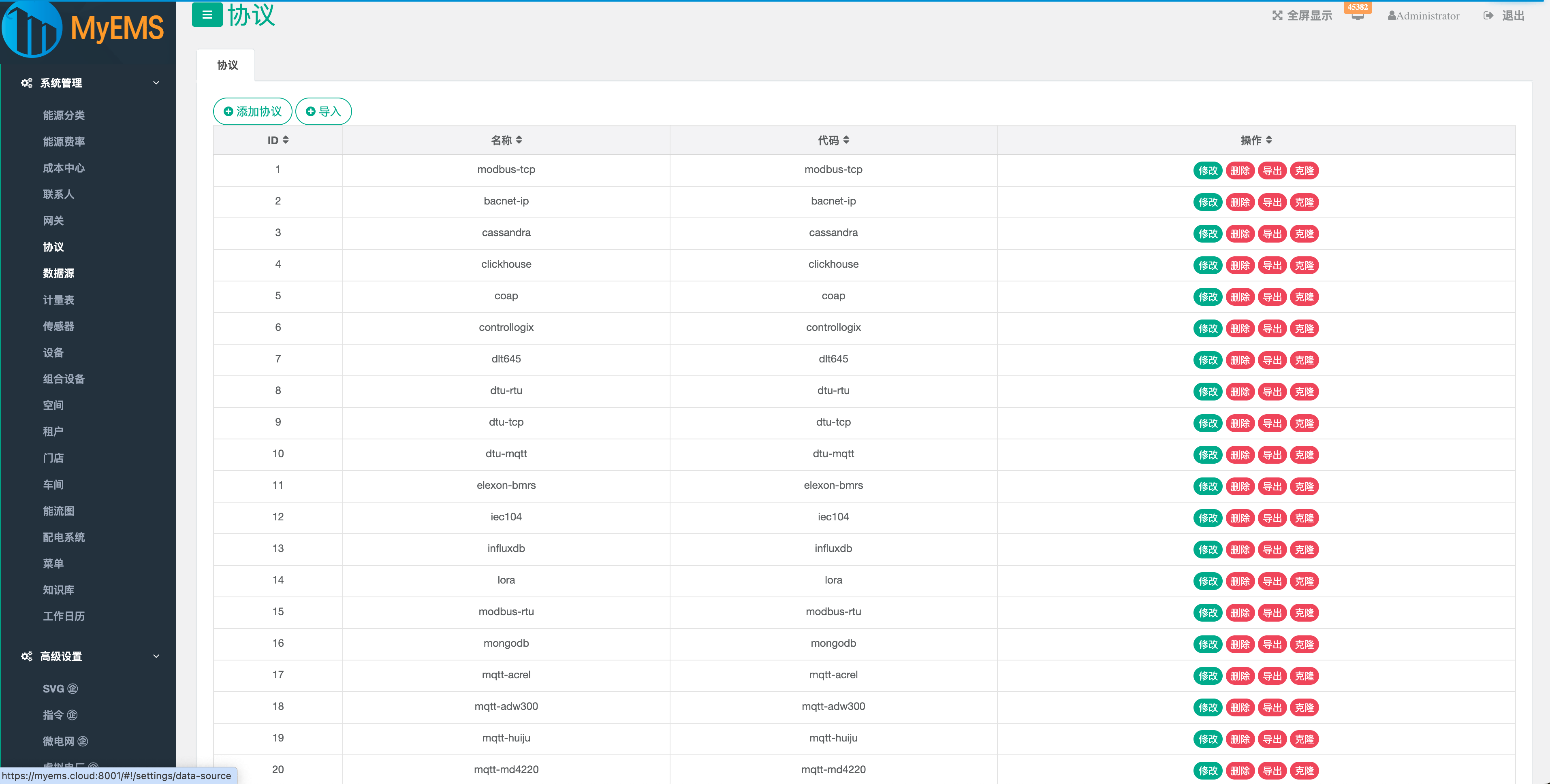The image size is (1550, 784).
Task: Click the Advanced Settings gears icon
Action: tap(26, 656)
